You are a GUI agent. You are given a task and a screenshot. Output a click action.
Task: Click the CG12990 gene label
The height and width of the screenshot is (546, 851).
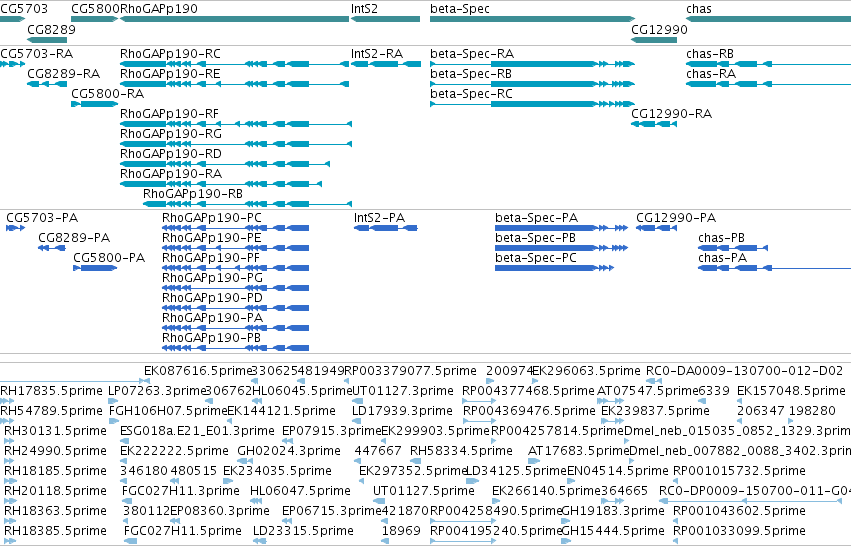[659, 29]
